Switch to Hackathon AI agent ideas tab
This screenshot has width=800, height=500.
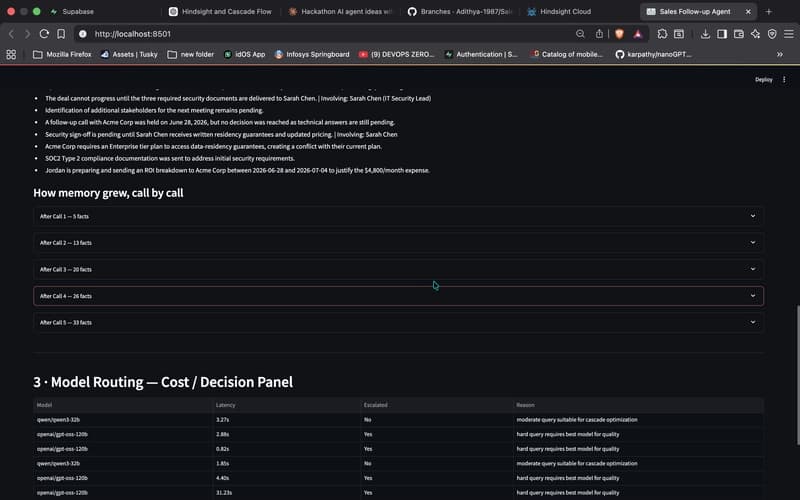pyautogui.click(x=341, y=11)
